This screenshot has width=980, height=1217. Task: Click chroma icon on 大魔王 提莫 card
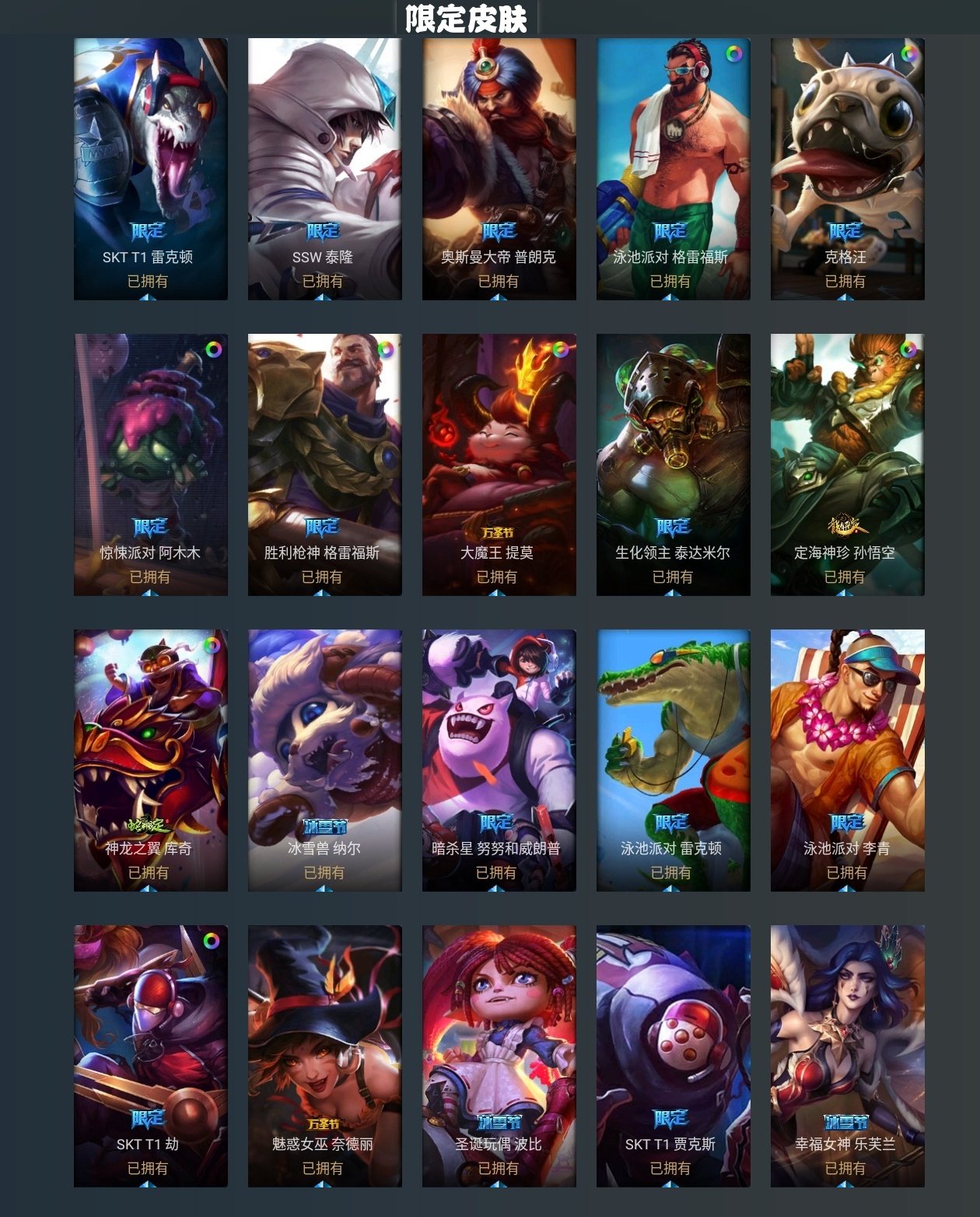click(x=561, y=349)
